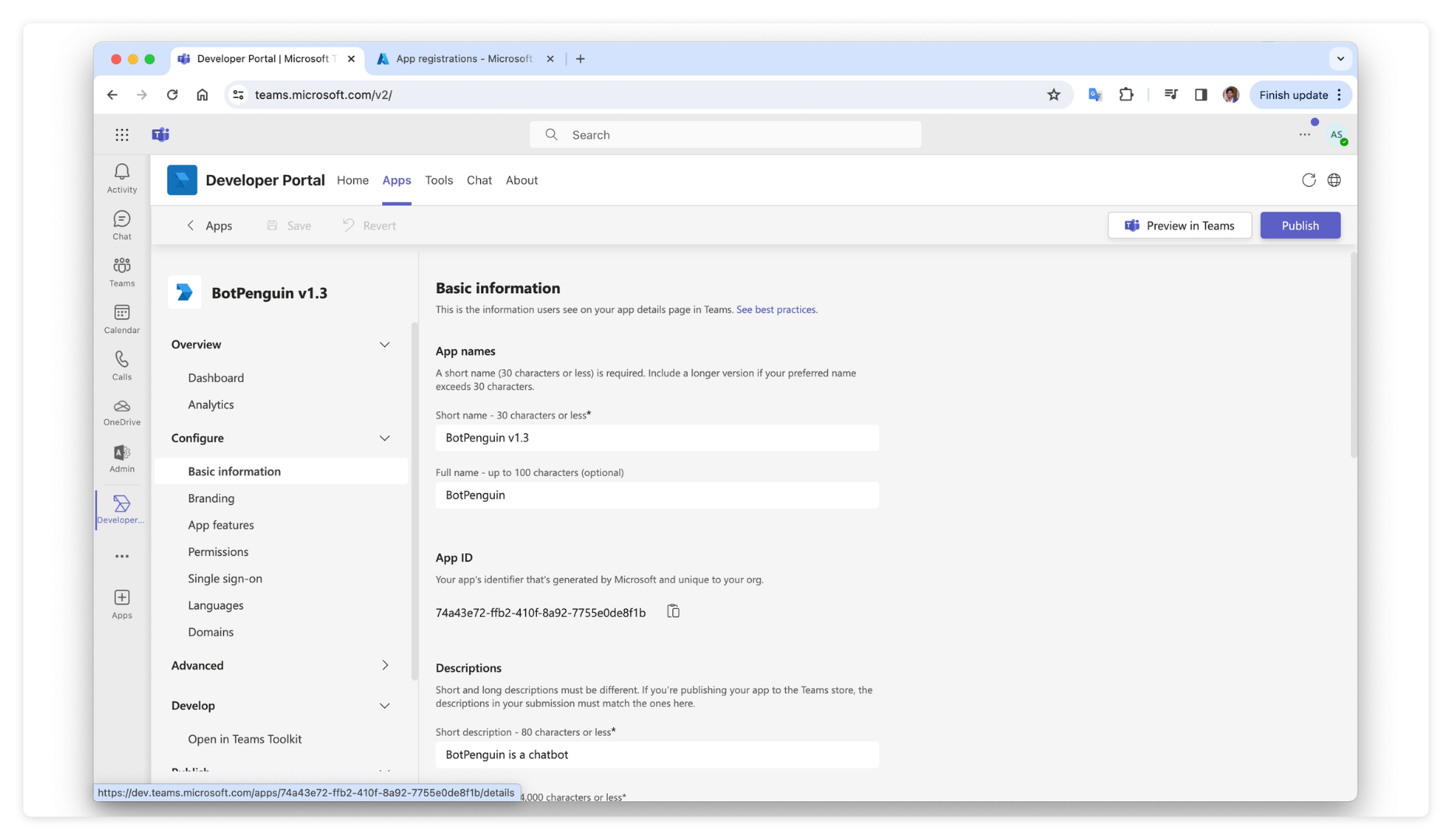Click the Google Translate icon in the address bar
1452x840 pixels.
click(x=1094, y=94)
